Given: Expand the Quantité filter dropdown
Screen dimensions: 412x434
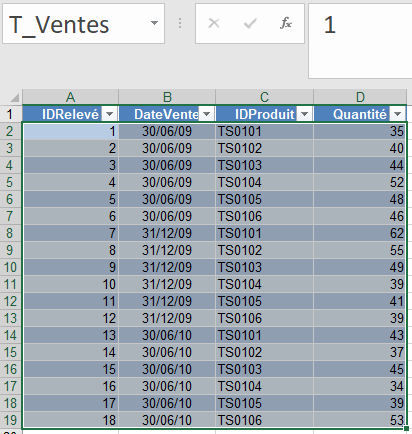Looking at the screenshot, I should (x=397, y=114).
